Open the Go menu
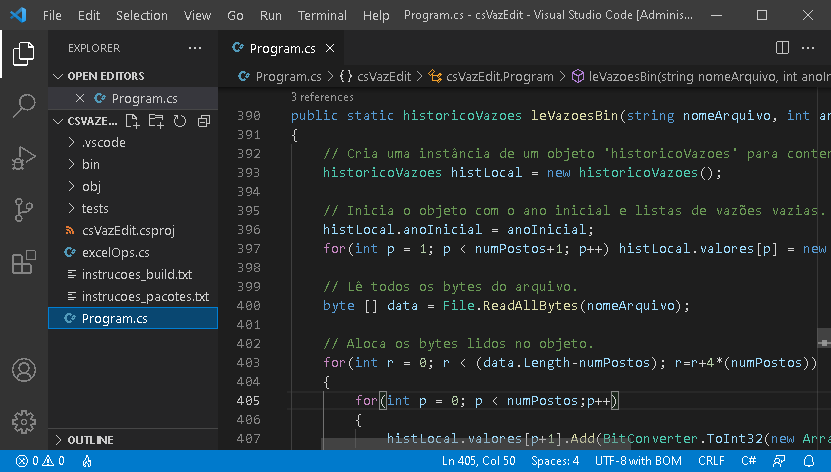The image size is (831, 472). pyautogui.click(x=235, y=15)
